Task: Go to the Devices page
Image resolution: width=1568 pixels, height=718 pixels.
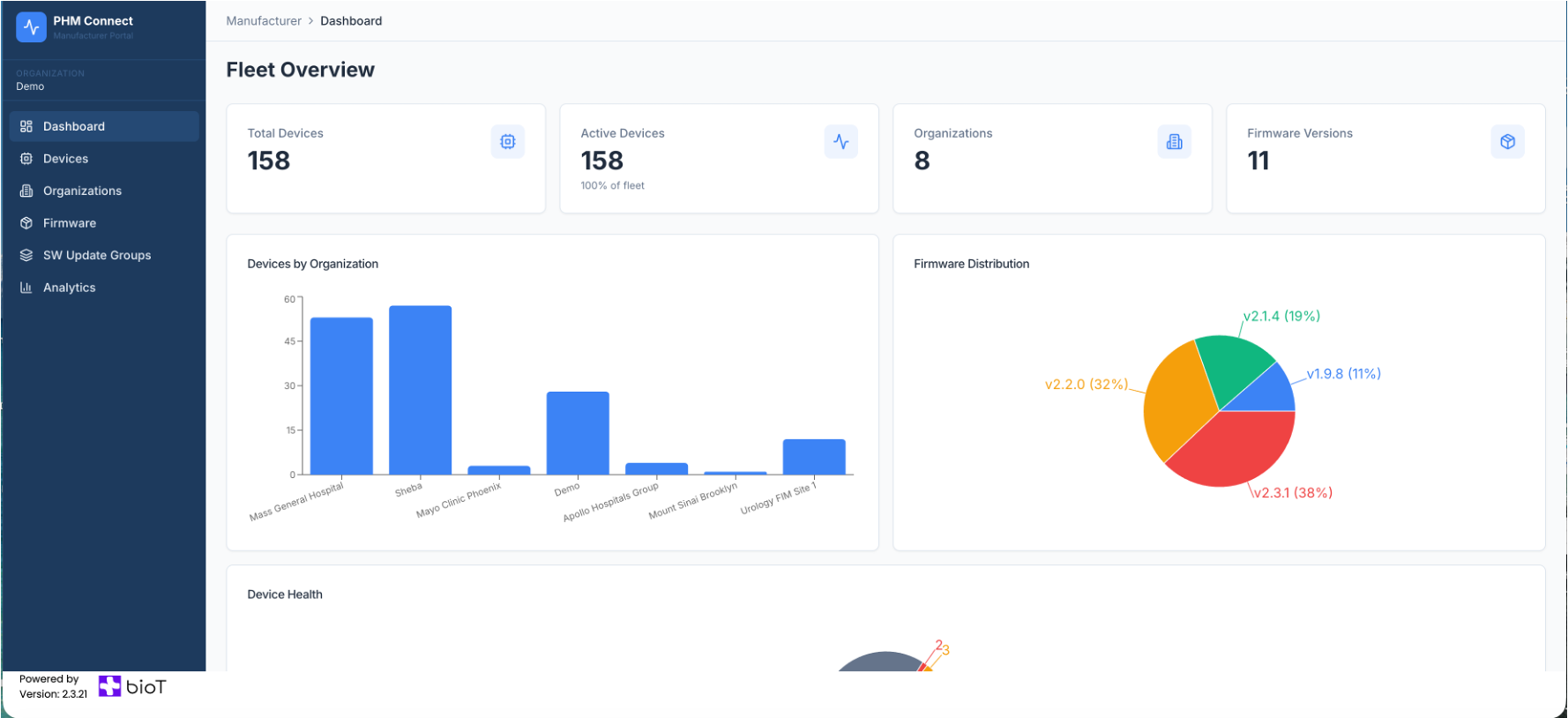Action: click(104, 159)
